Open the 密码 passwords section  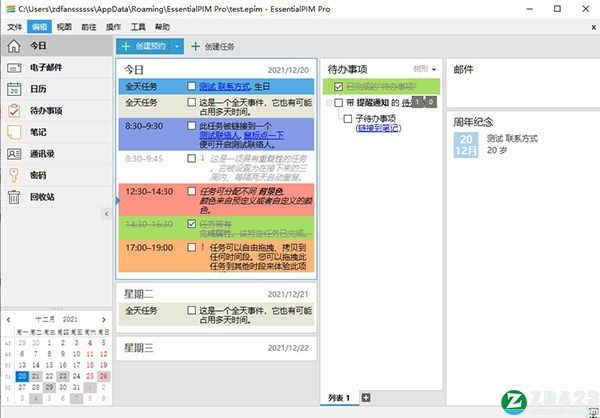tap(56, 175)
